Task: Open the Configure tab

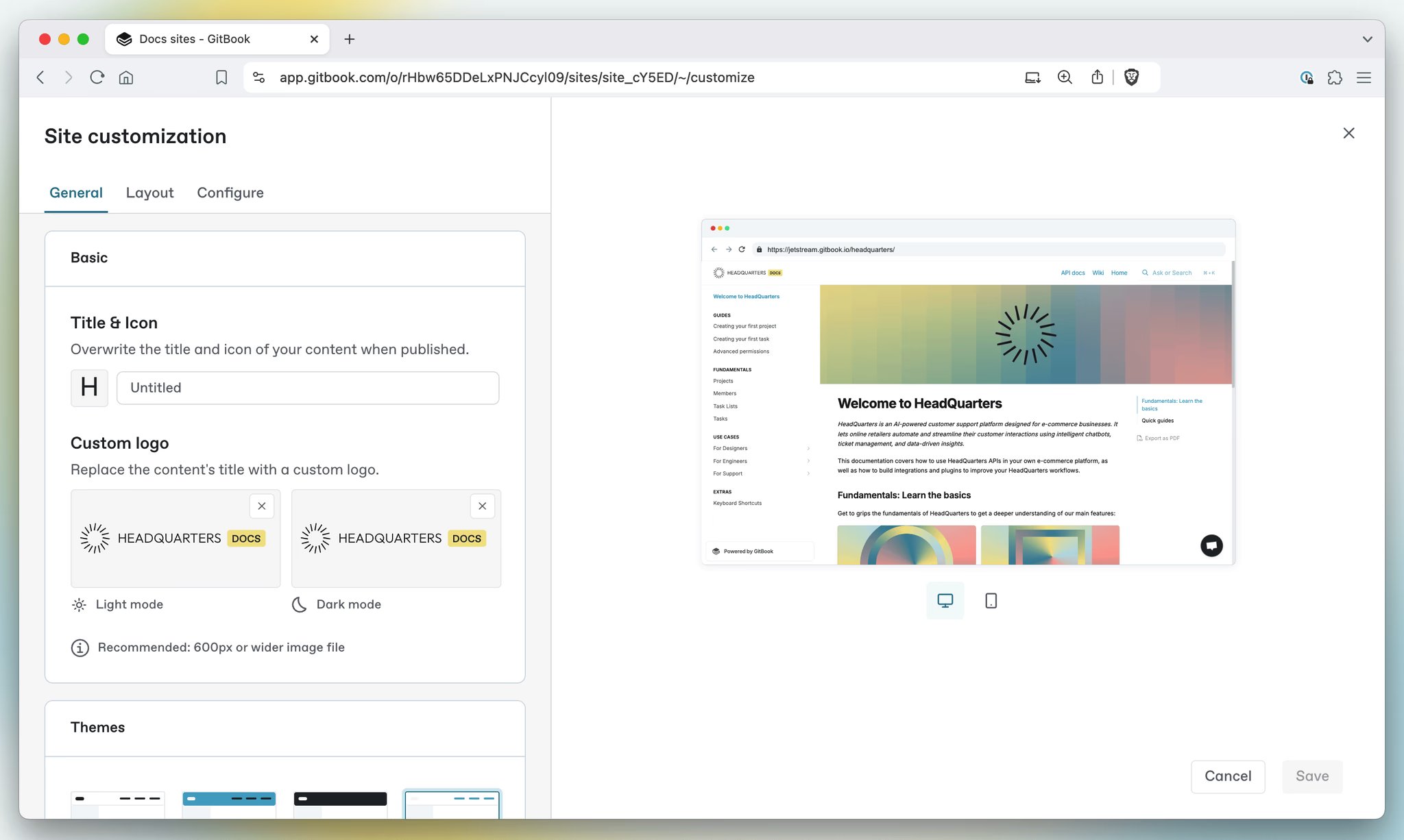Action: coord(230,193)
